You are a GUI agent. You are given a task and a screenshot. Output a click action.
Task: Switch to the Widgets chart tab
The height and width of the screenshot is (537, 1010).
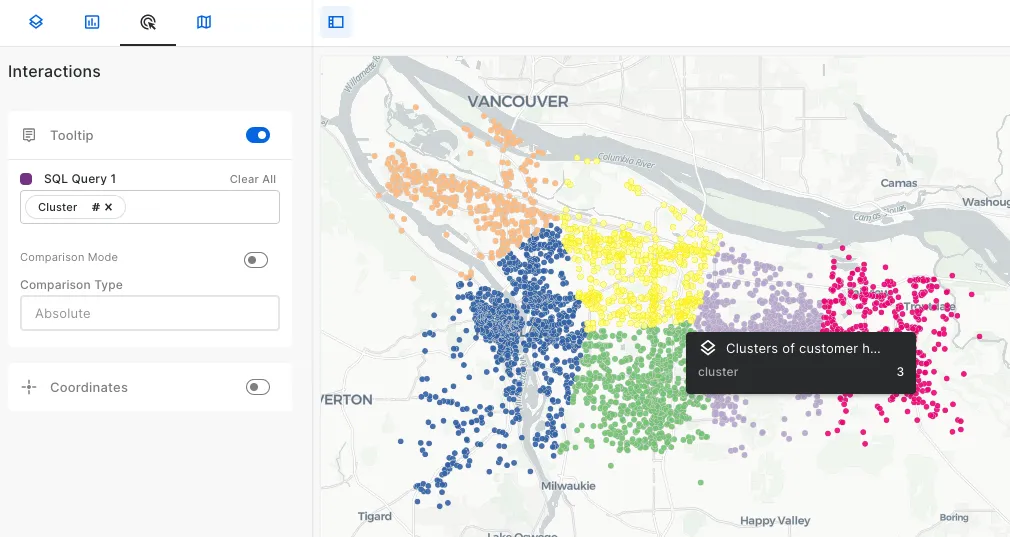pyautogui.click(x=92, y=22)
